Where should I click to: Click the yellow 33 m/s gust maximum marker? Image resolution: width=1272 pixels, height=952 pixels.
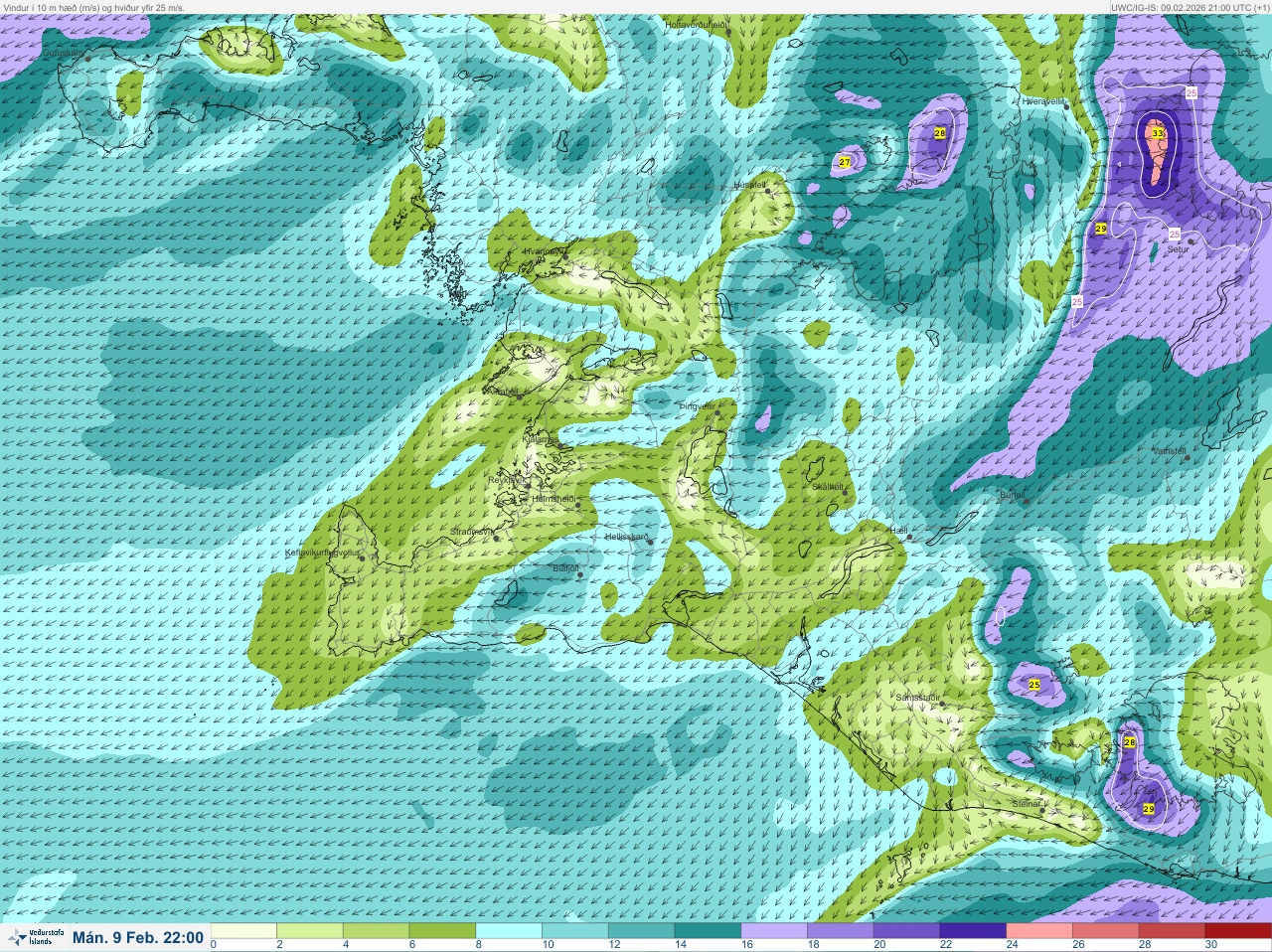click(1158, 133)
